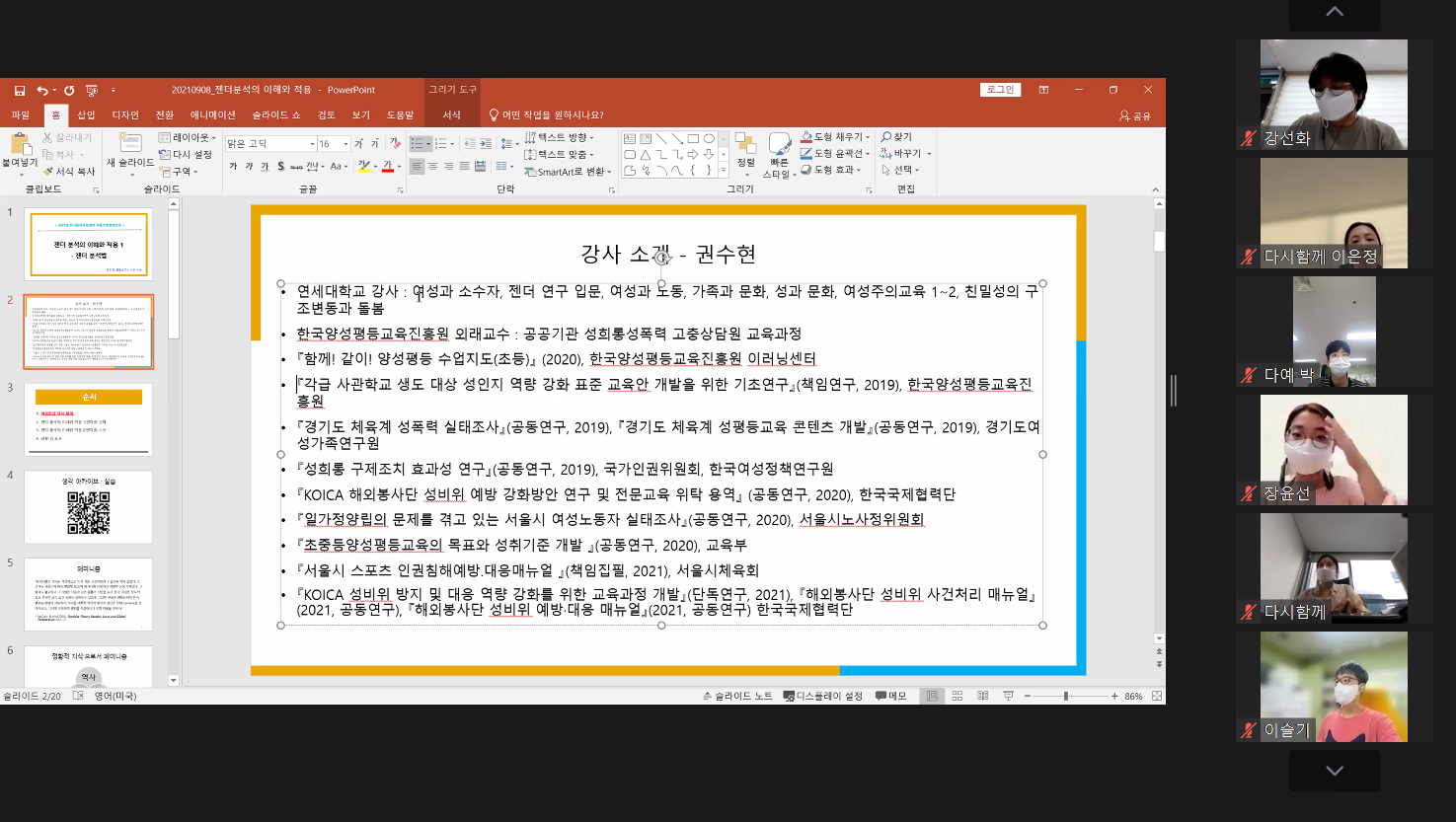
Task: Click Reset slide (다시 설정)
Action: 186,154
